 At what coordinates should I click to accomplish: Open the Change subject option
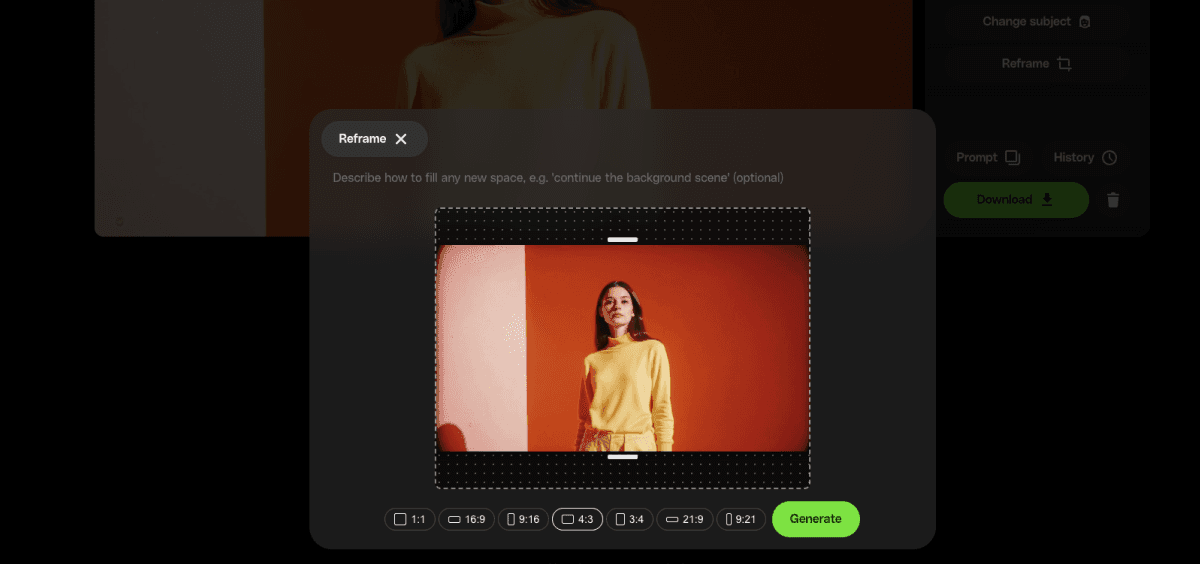point(1036,21)
